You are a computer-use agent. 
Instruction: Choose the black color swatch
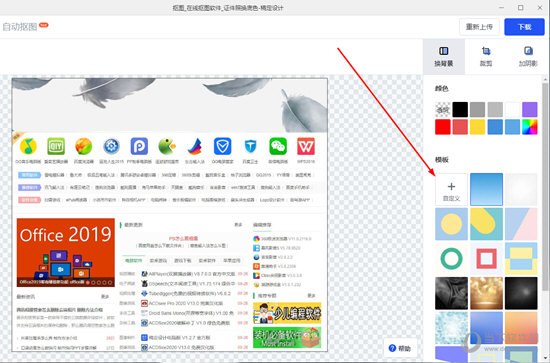pos(460,109)
